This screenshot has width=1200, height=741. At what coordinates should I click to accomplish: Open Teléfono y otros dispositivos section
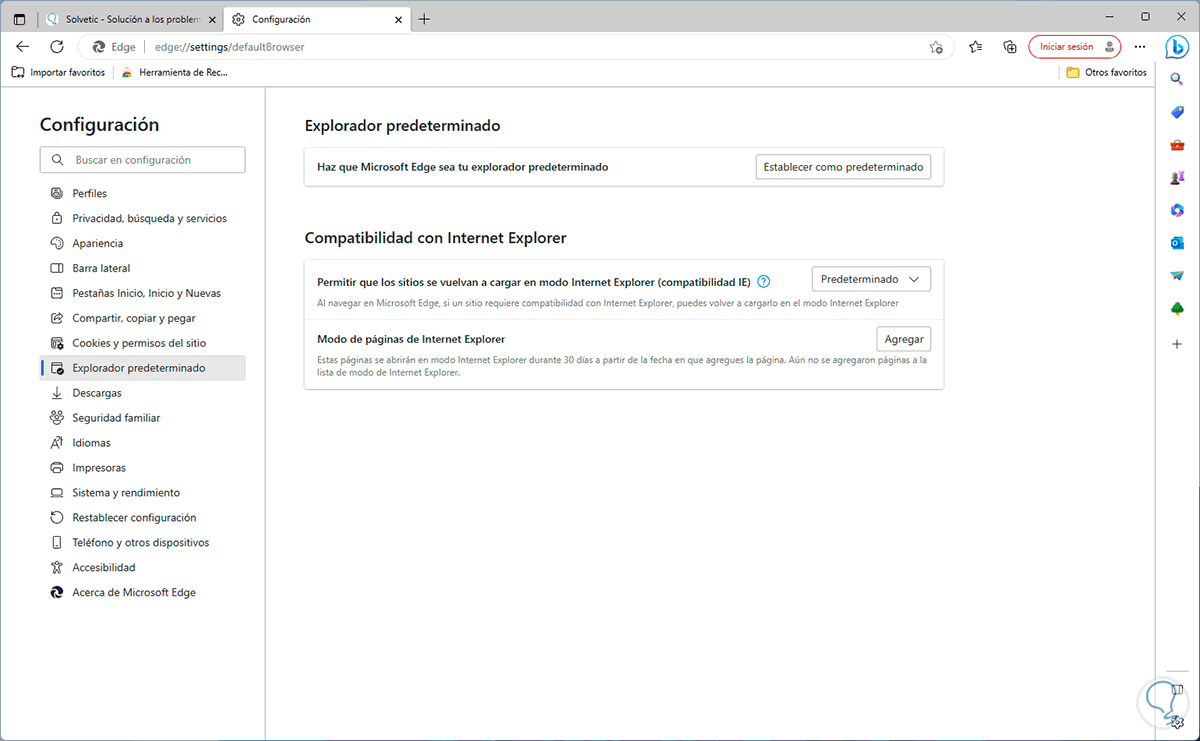pos(142,543)
